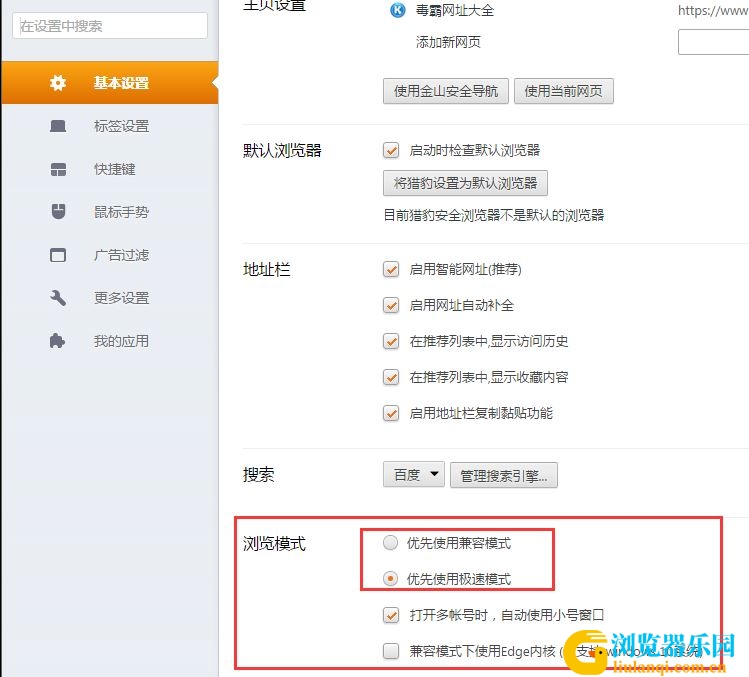The width and height of the screenshot is (749, 677).
Task: Click the 添加新网页 entry
Action: click(448, 42)
